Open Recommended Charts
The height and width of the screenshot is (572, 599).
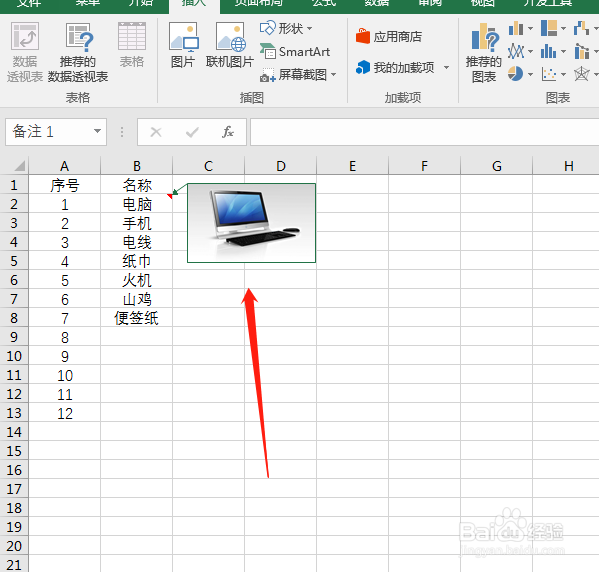point(483,53)
